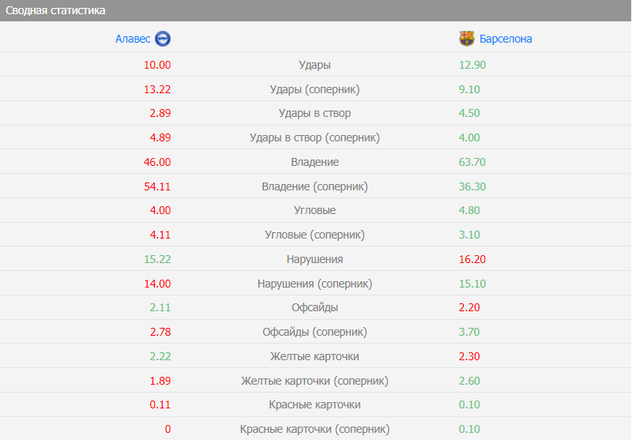This screenshot has width=632, height=440.
Task: Click Alavés's 46.00 possession value
Action: 158,162
